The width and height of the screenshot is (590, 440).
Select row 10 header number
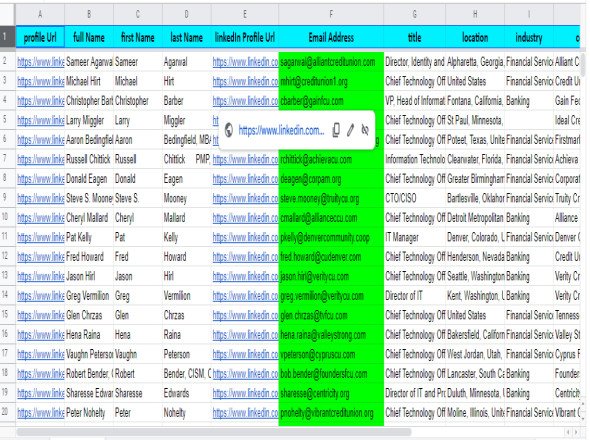[x=8, y=217]
